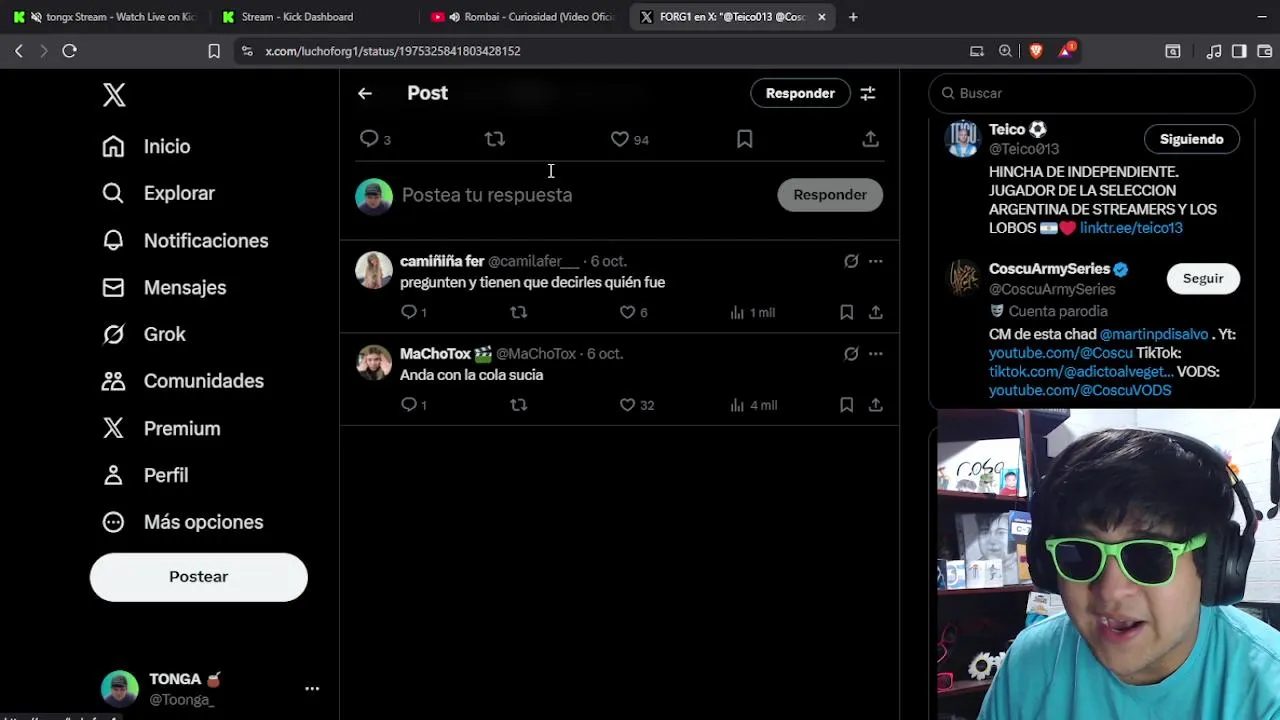
Task: Repost MaChoTox's reply
Action: (x=518, y=404)
